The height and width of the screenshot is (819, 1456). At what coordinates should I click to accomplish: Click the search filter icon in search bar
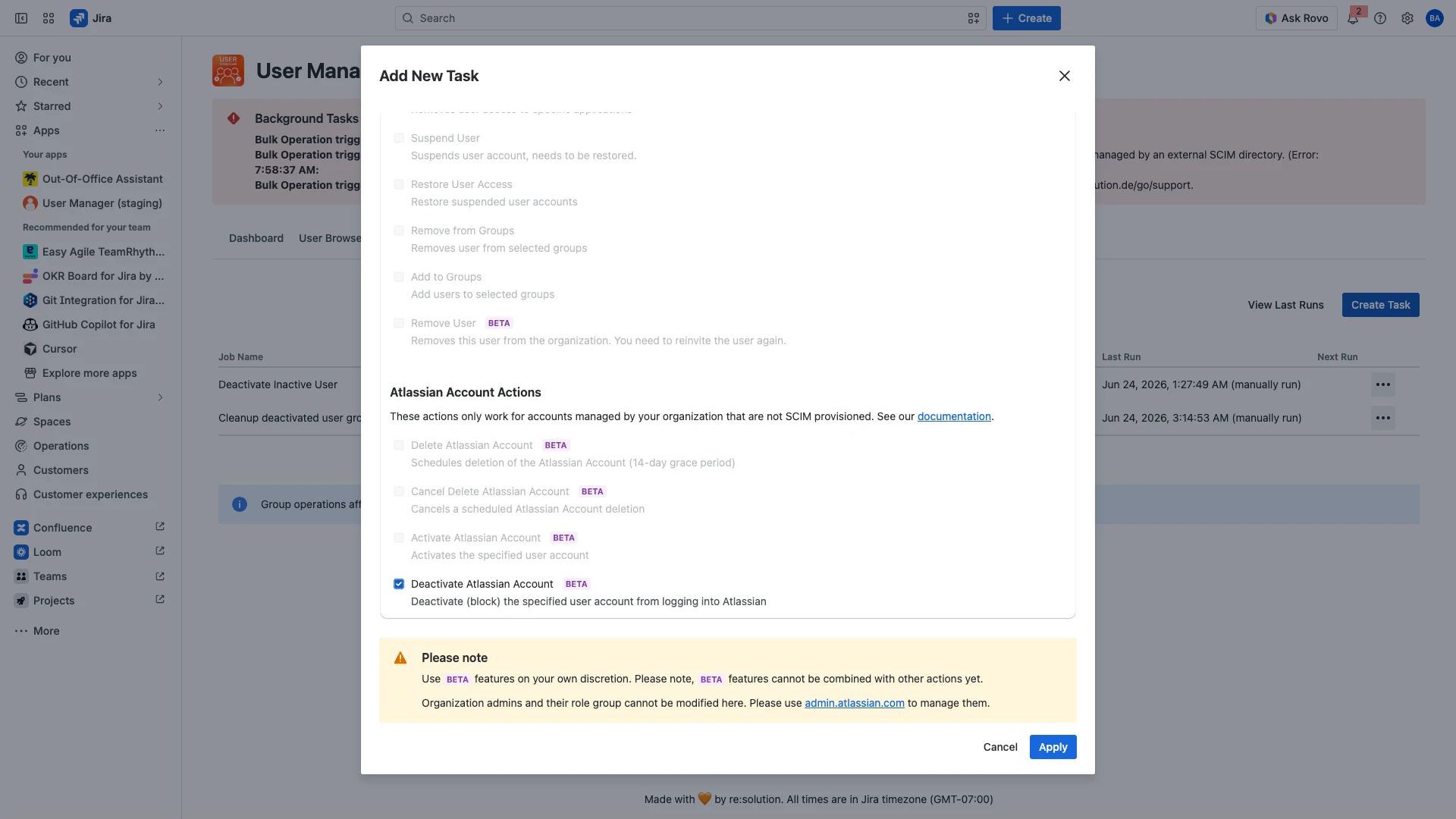974,18
